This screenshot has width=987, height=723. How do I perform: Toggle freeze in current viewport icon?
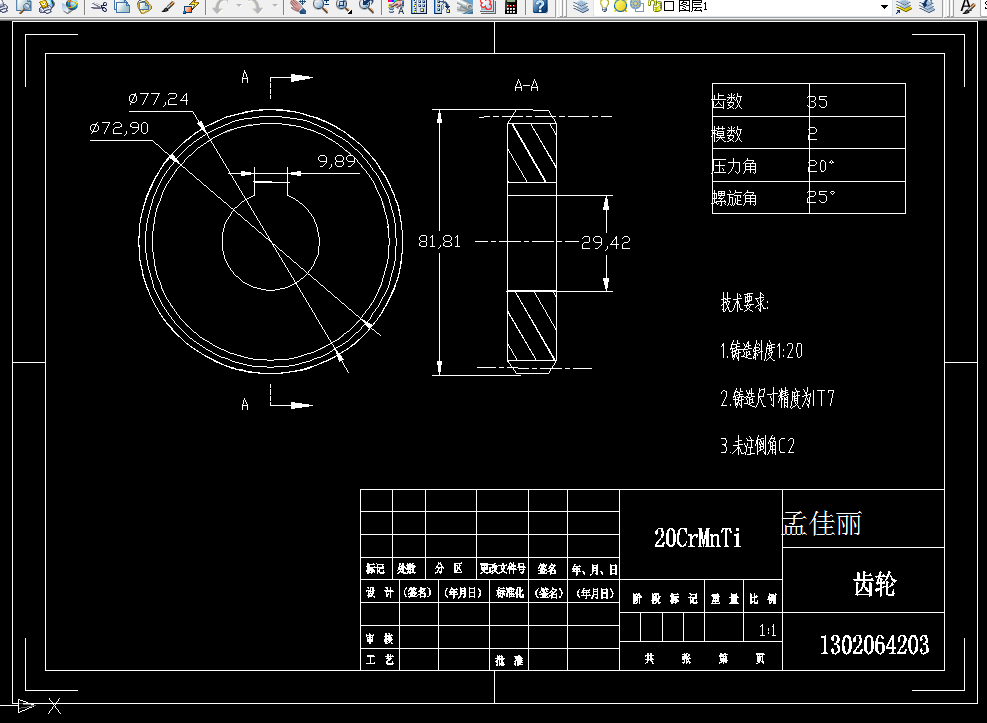click(636, 6)
